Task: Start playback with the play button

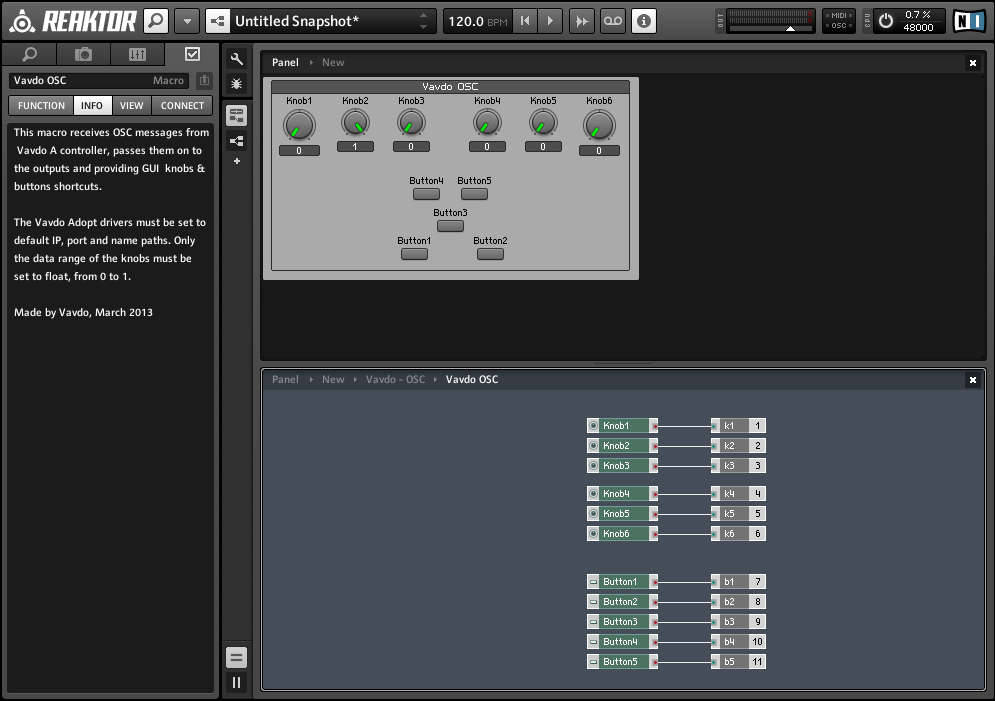Action: (x=550, y=21)
